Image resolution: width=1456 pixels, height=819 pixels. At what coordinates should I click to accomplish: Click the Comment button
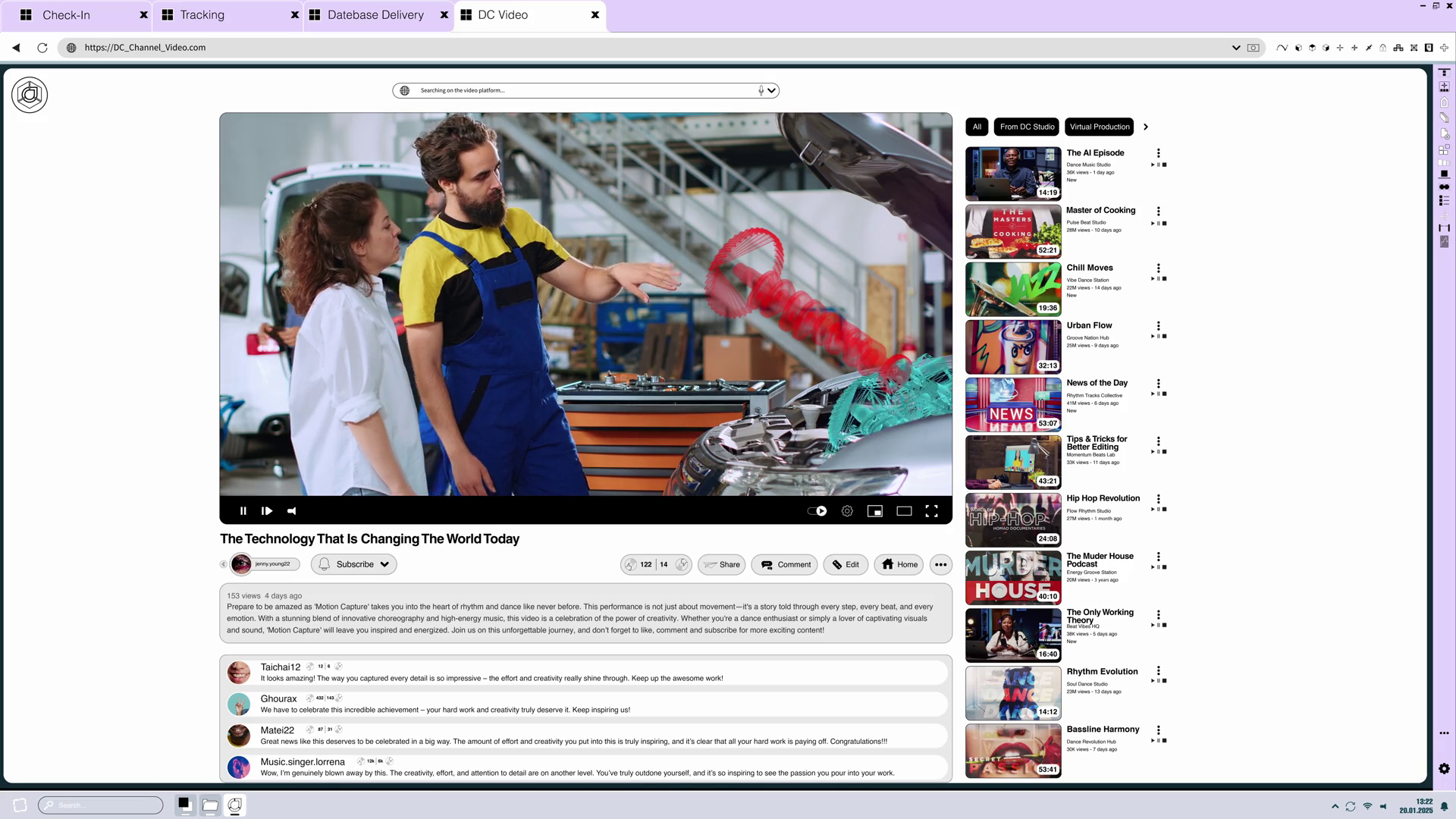click(x=784, y=564)
